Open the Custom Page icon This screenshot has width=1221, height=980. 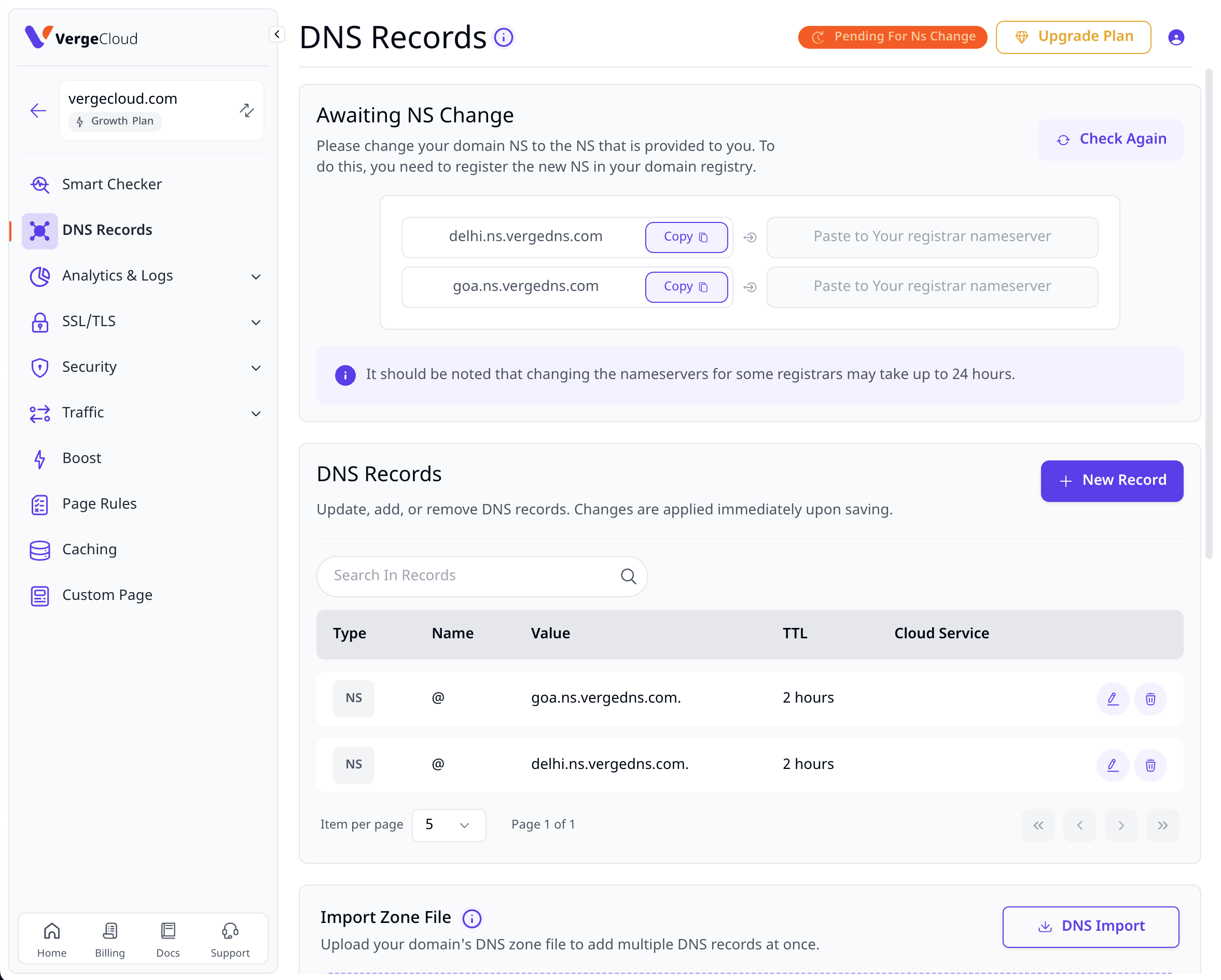pyautogui.click(x=39, y=596)
